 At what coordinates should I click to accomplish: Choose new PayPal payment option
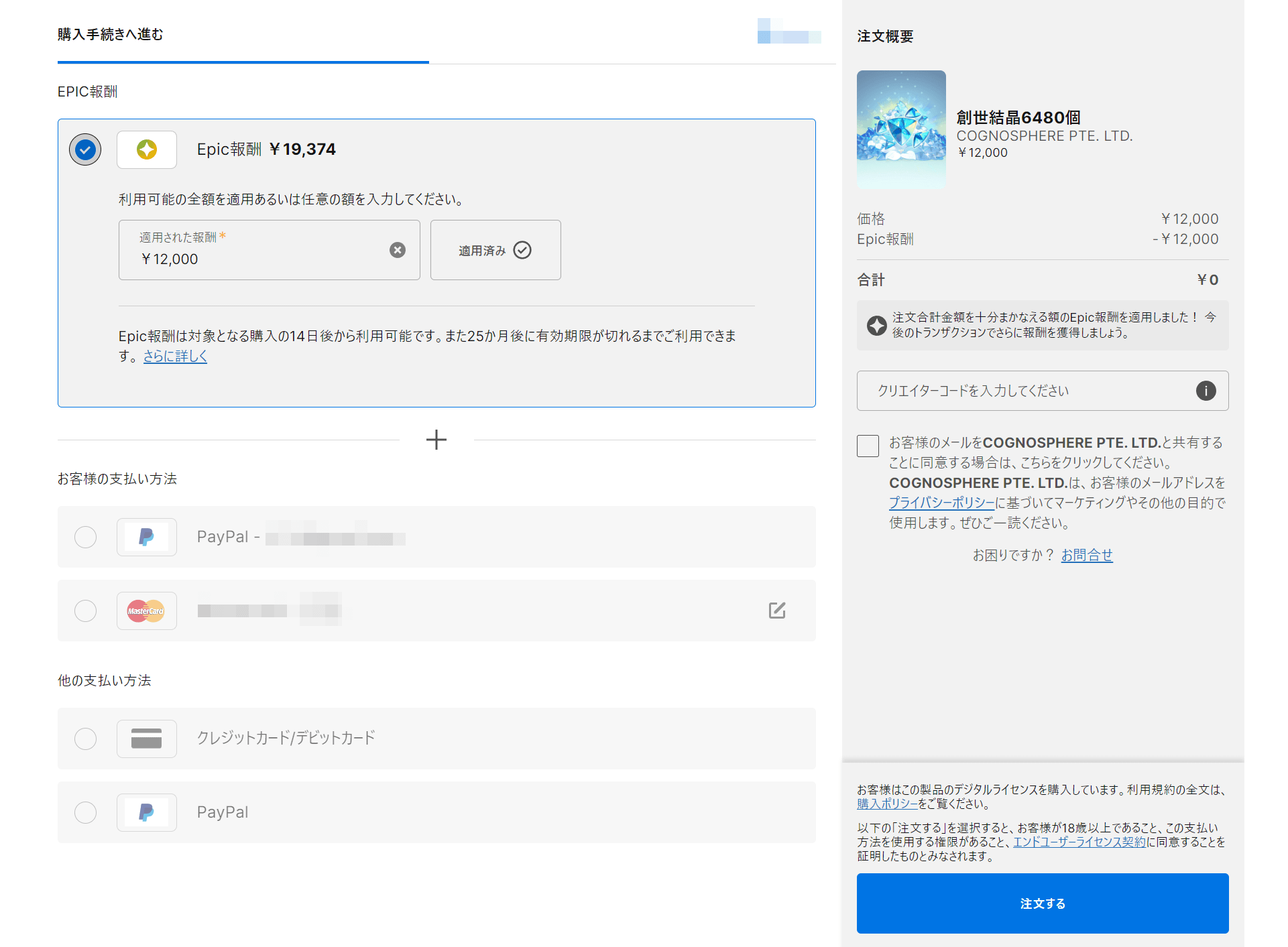[85, 812]
